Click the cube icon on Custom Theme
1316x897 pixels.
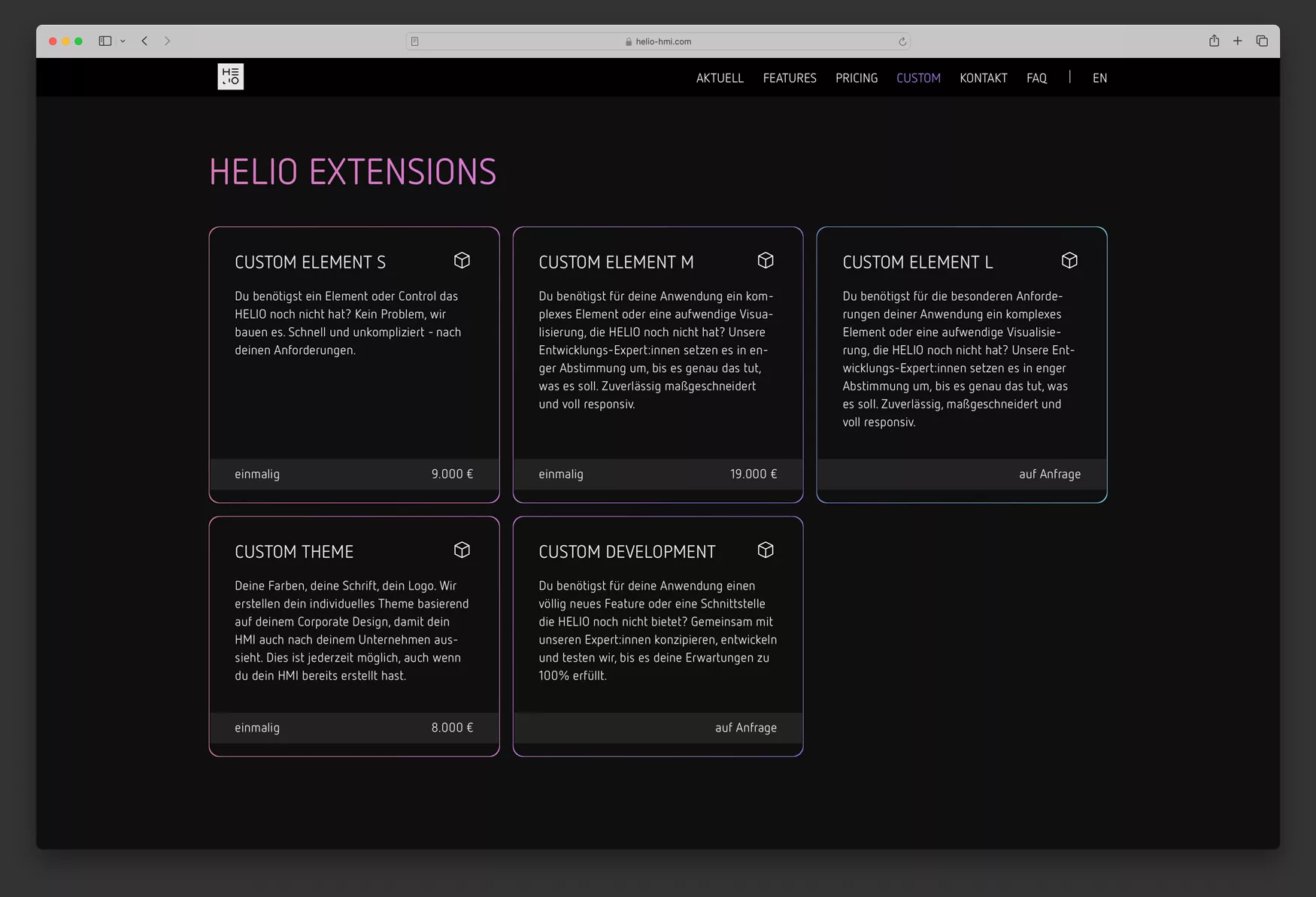tap(462, 550)
